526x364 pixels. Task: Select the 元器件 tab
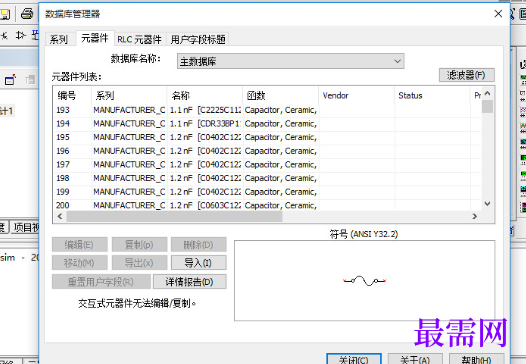click(95, 38)
